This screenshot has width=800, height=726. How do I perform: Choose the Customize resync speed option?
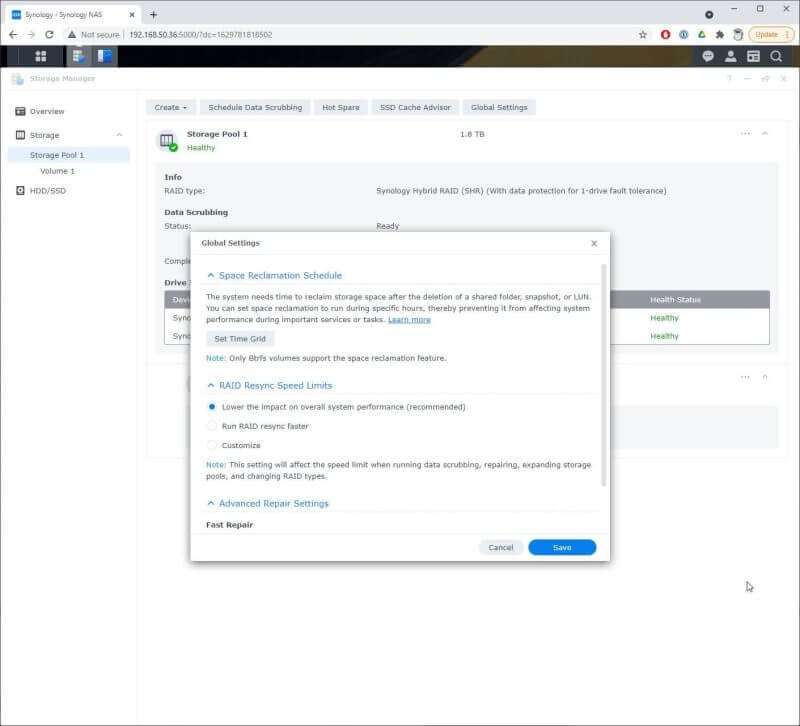[x=211, y=445]
